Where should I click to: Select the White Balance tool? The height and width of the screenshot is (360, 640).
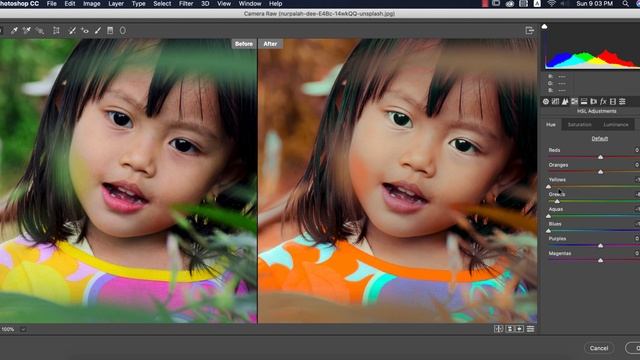(14, 31)
